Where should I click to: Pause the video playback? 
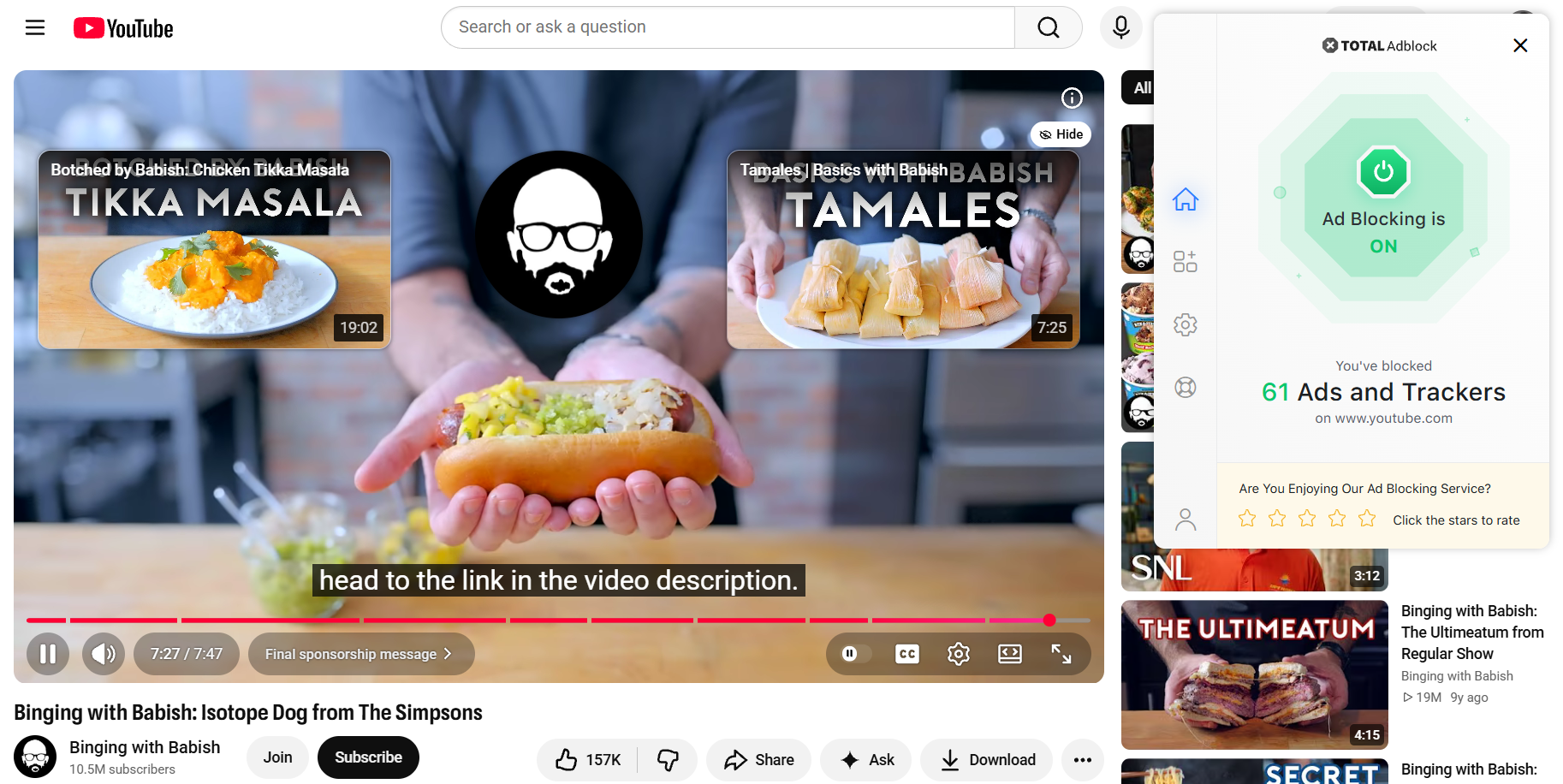point(48,654)
